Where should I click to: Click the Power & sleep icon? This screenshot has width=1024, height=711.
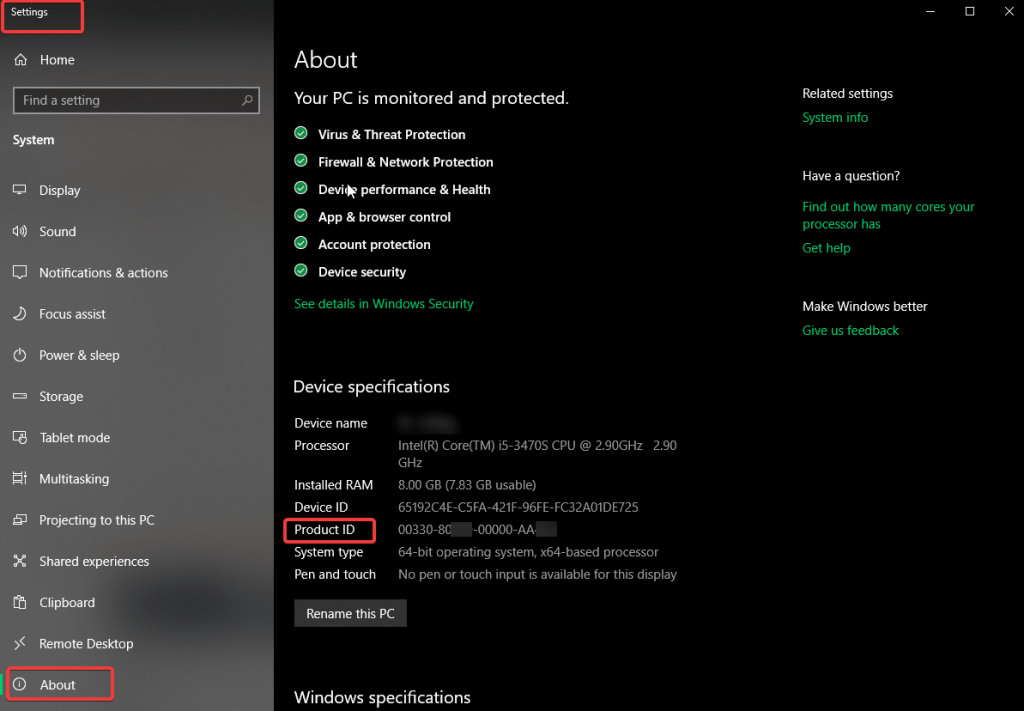20,355
